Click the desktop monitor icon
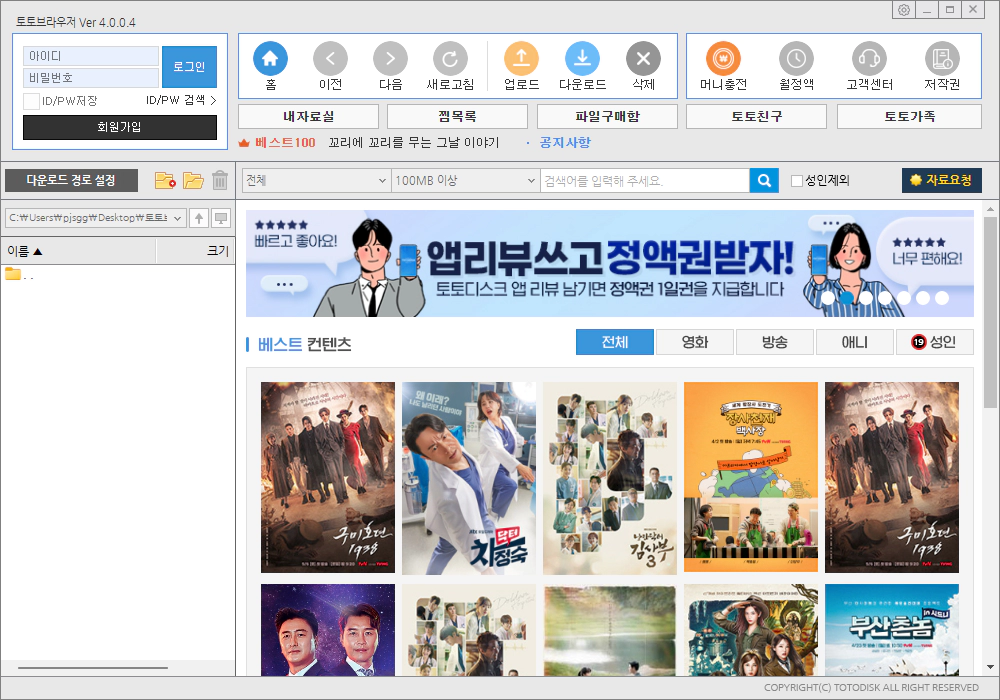Screen dimensions: 1000x700 tap(221, 218)
